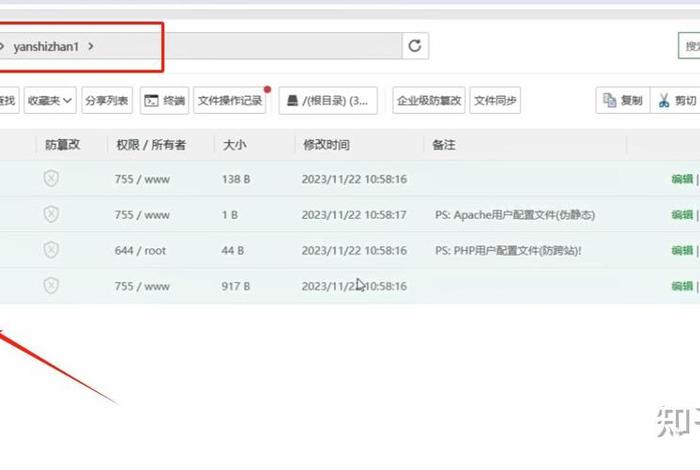Open the 分享列表 share list
This screenshot has height=470, width=700.
coord(107,100)
